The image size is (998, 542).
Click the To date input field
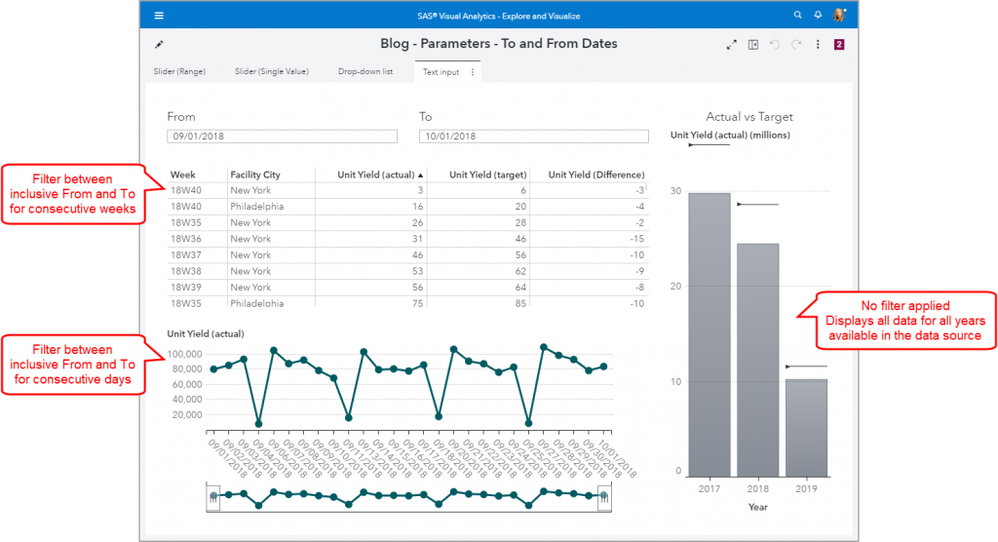point(533,136)
